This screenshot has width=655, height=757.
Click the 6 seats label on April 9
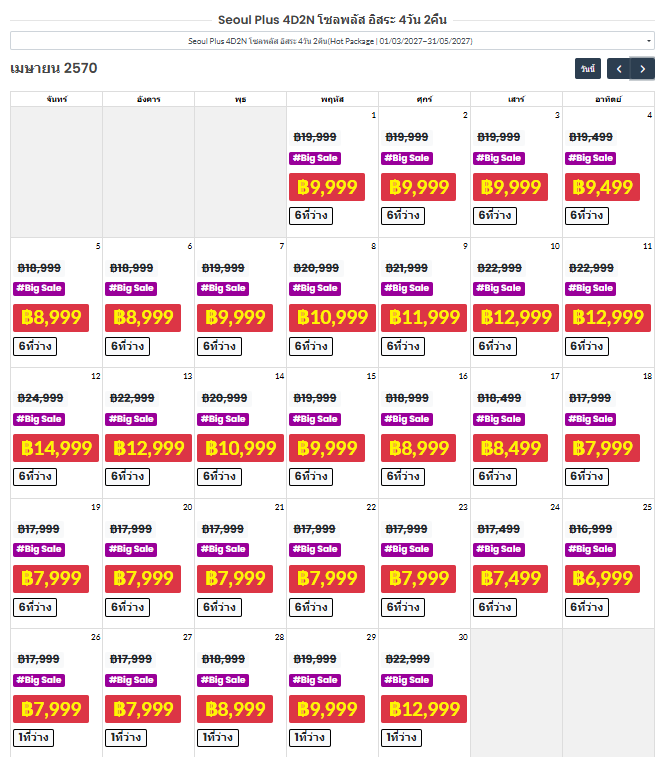pyautogui.click(x=403, y=346)
